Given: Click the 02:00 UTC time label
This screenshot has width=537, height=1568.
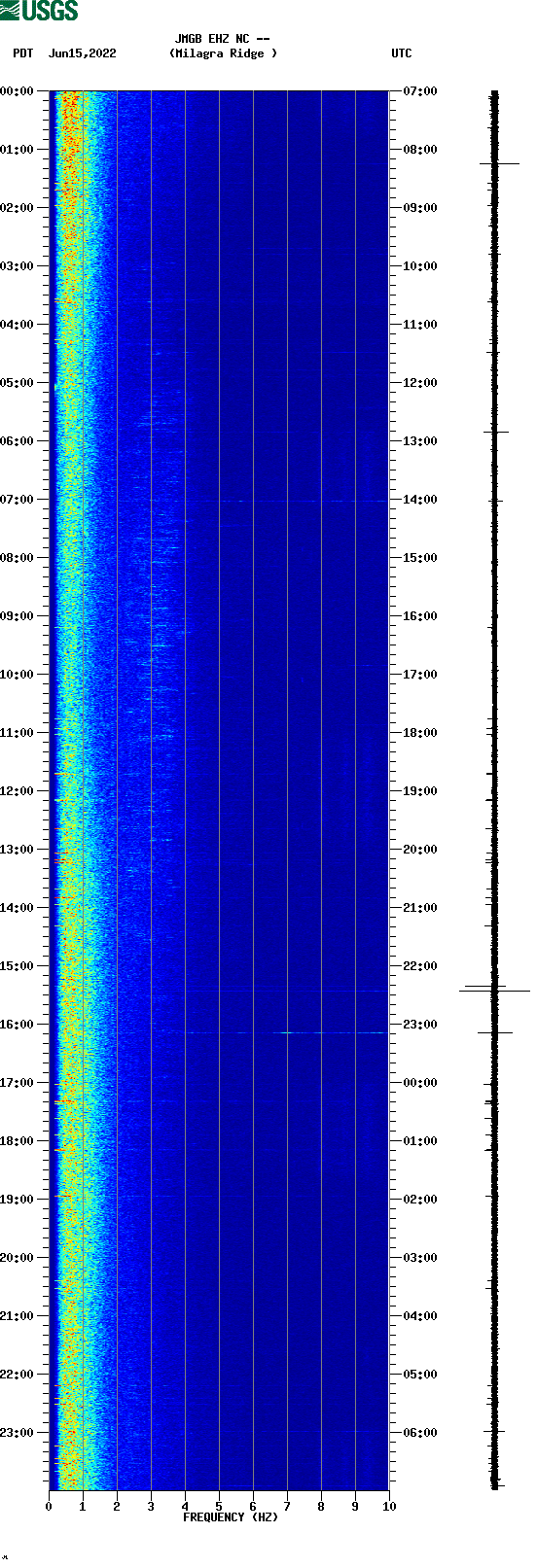Looking at the screenshot, I should (420, 1200).
